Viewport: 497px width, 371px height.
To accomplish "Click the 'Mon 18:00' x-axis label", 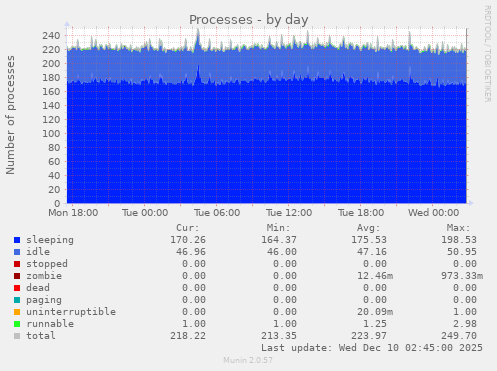I will 73,213.
